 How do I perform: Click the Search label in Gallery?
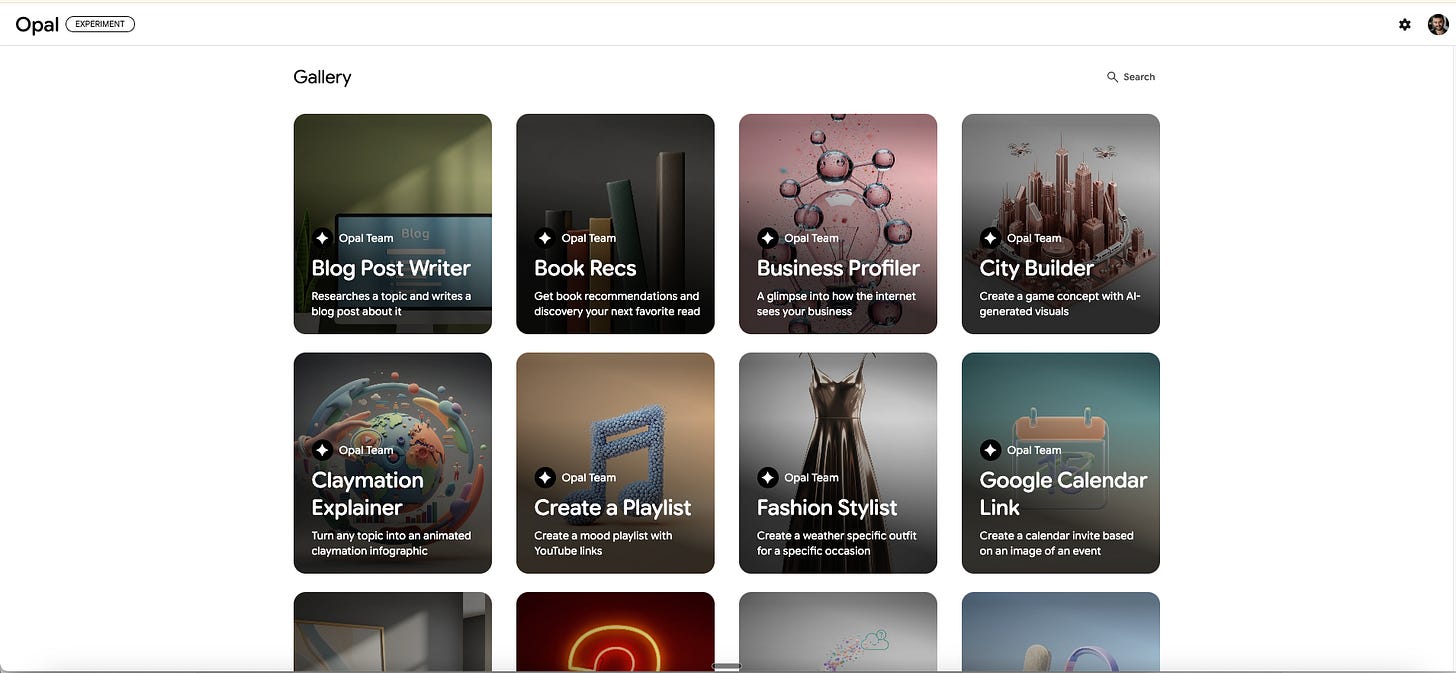pos(1139,77)
